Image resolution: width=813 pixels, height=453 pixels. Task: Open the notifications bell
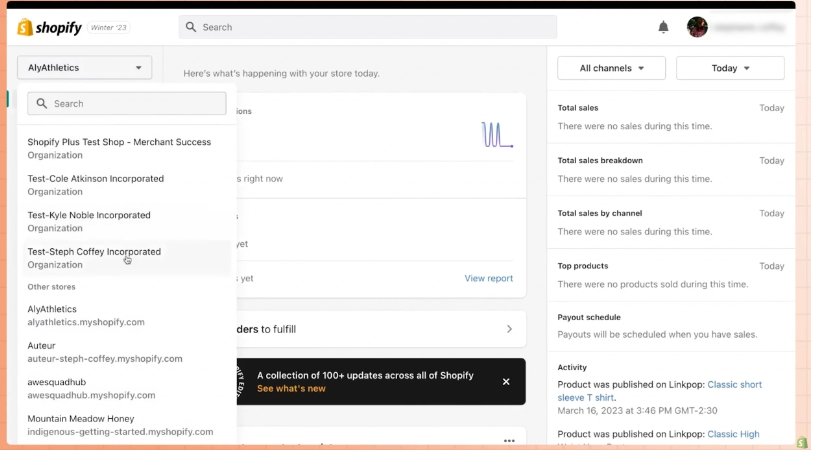[663, 27]
